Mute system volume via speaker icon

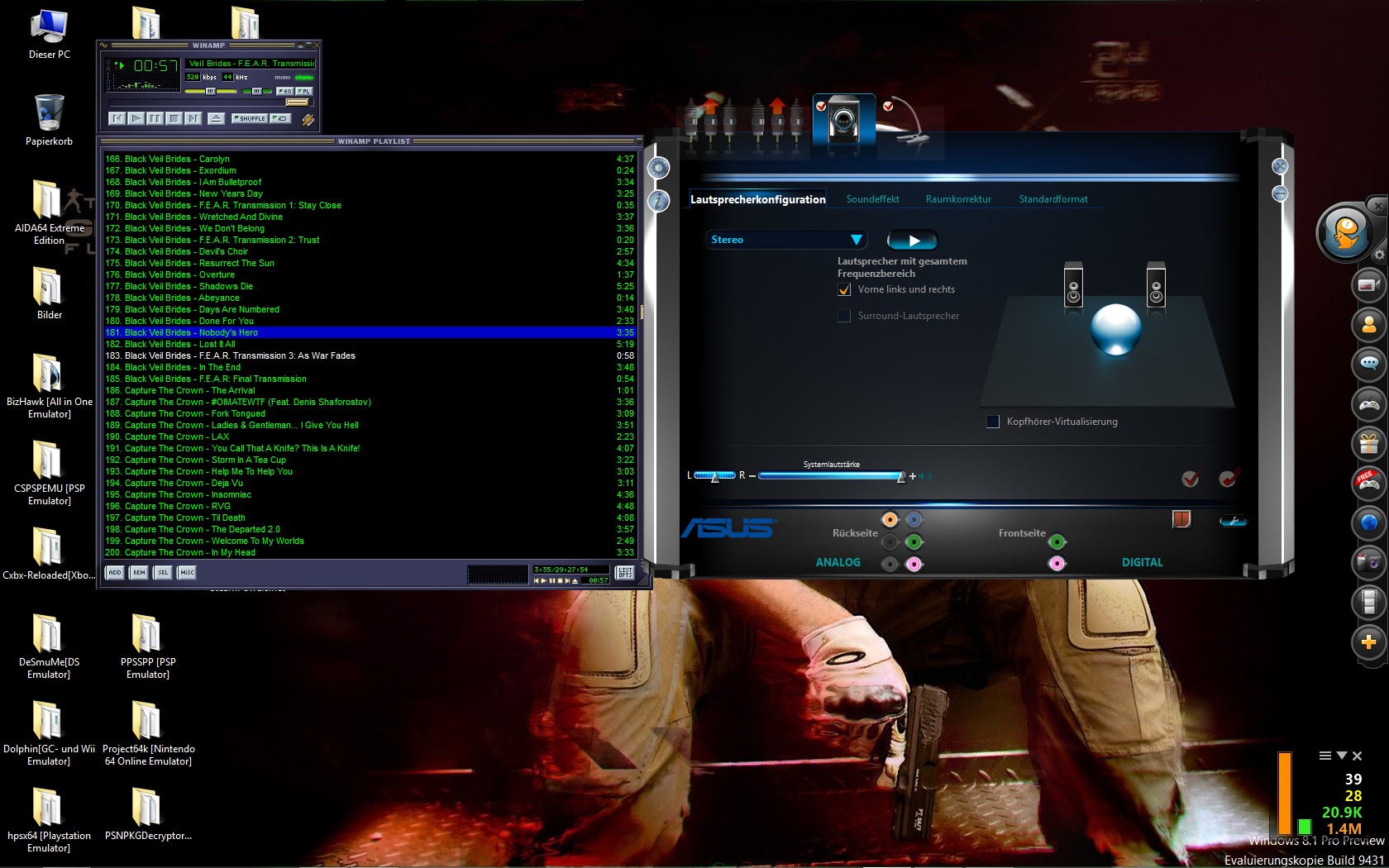(925, 476)
